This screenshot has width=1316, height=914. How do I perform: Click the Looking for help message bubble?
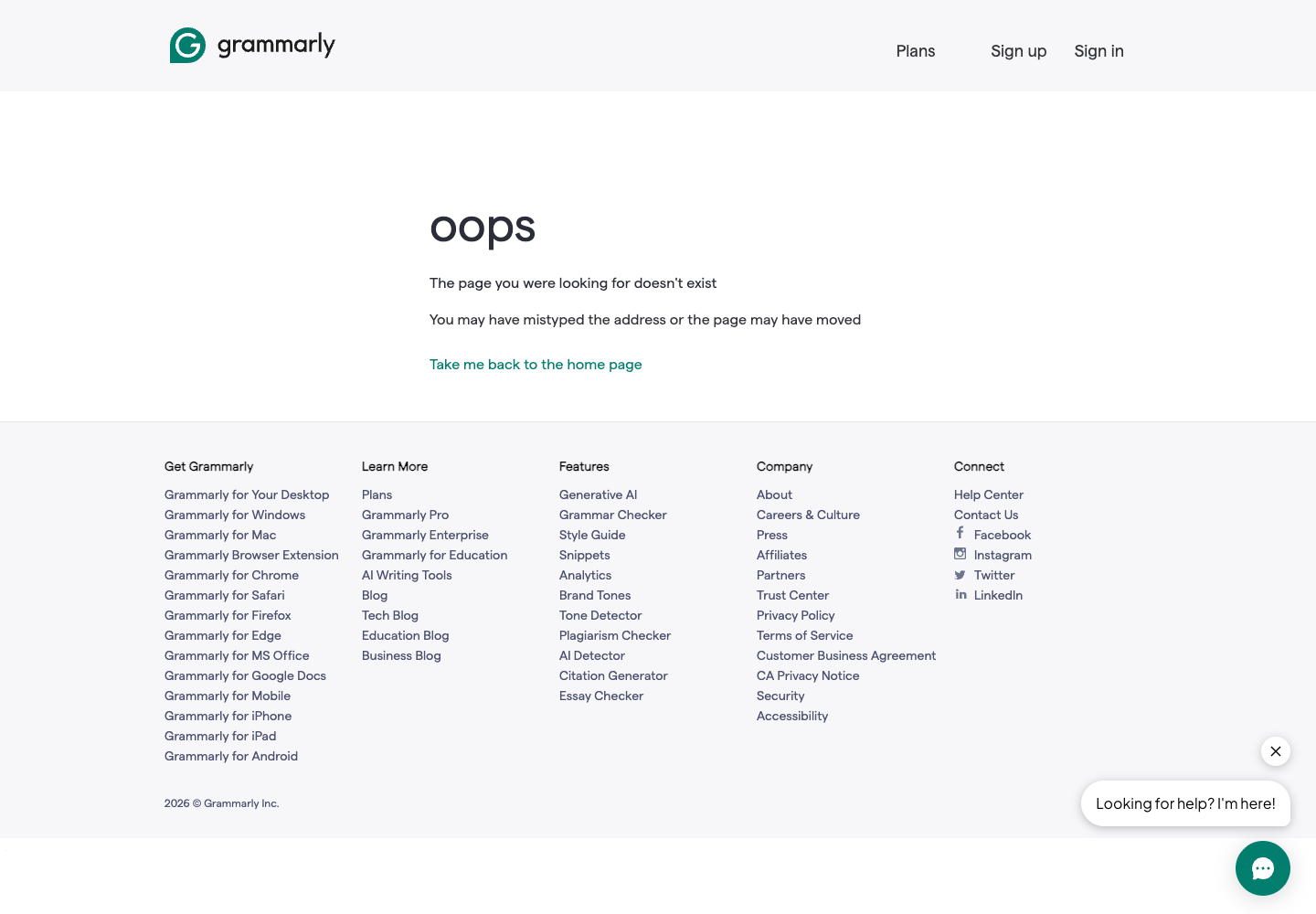pos(1185,803)
